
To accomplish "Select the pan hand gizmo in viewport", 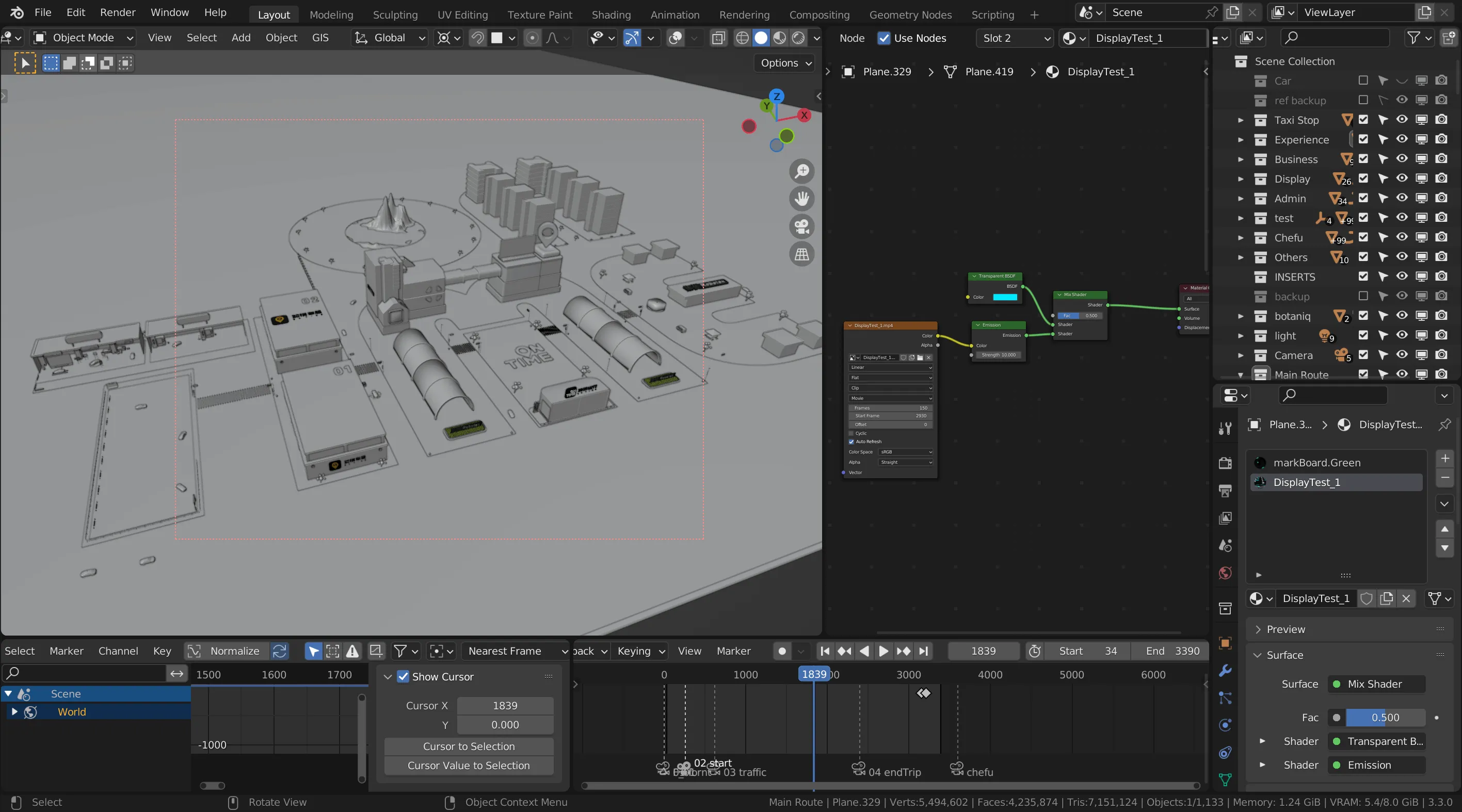I will click(x=801, y=199).
